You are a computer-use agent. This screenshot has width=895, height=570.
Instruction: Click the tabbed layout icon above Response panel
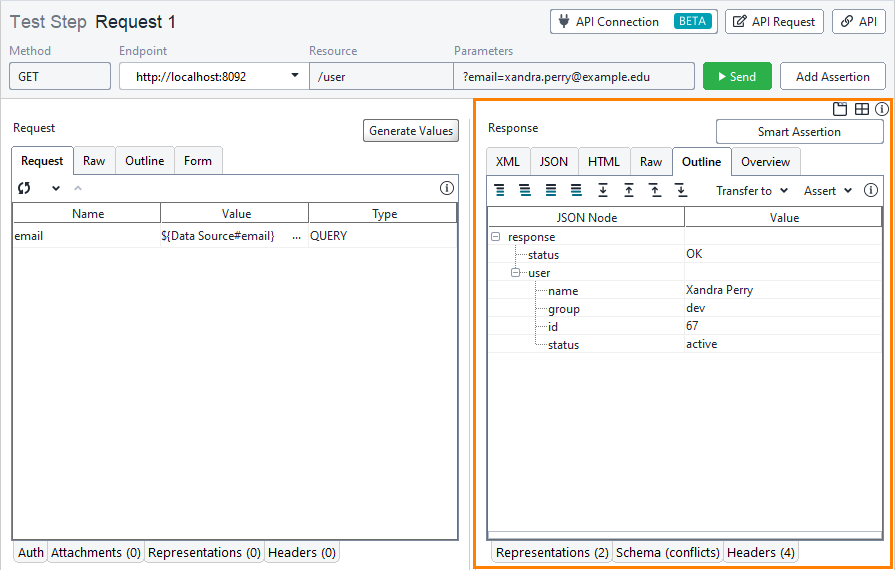(841, 109)
